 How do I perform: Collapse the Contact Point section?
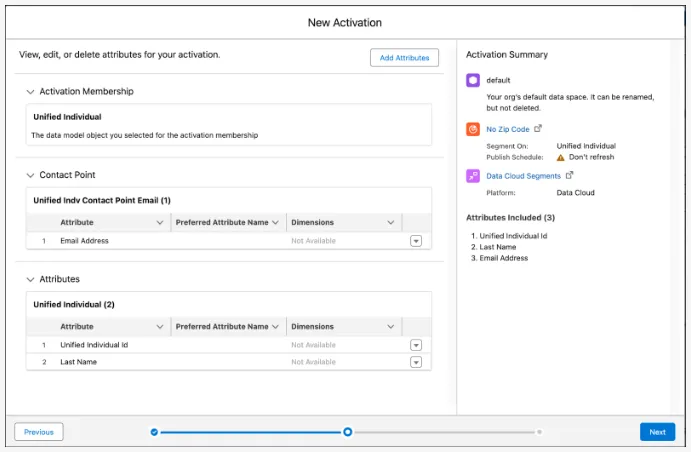coord(30,175)
